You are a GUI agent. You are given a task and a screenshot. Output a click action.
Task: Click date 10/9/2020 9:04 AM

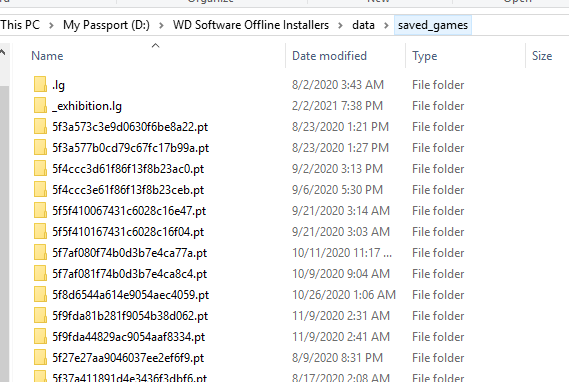pos(341,274)
